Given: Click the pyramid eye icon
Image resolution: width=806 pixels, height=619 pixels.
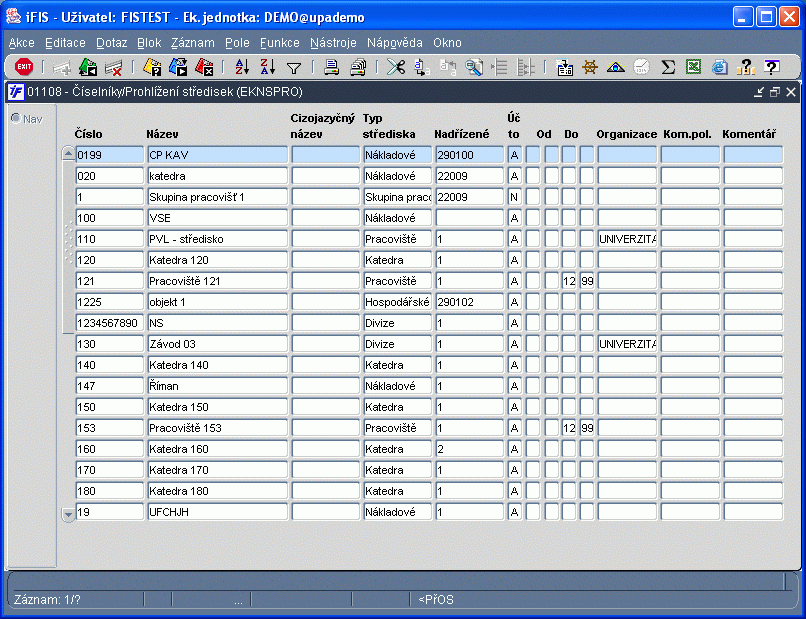Looking at the screenshot, I should pos(616,67).
